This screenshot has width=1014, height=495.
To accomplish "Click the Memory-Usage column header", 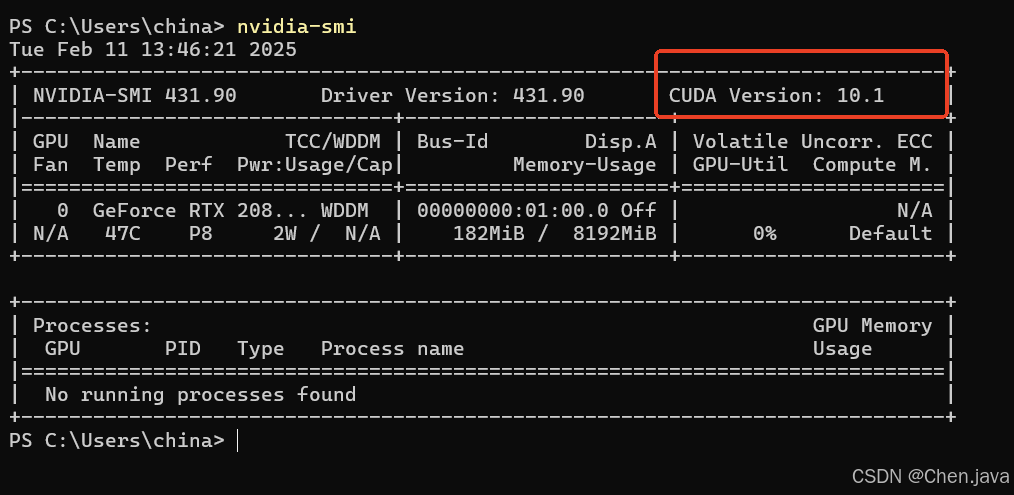I will [x=585, y=165].
